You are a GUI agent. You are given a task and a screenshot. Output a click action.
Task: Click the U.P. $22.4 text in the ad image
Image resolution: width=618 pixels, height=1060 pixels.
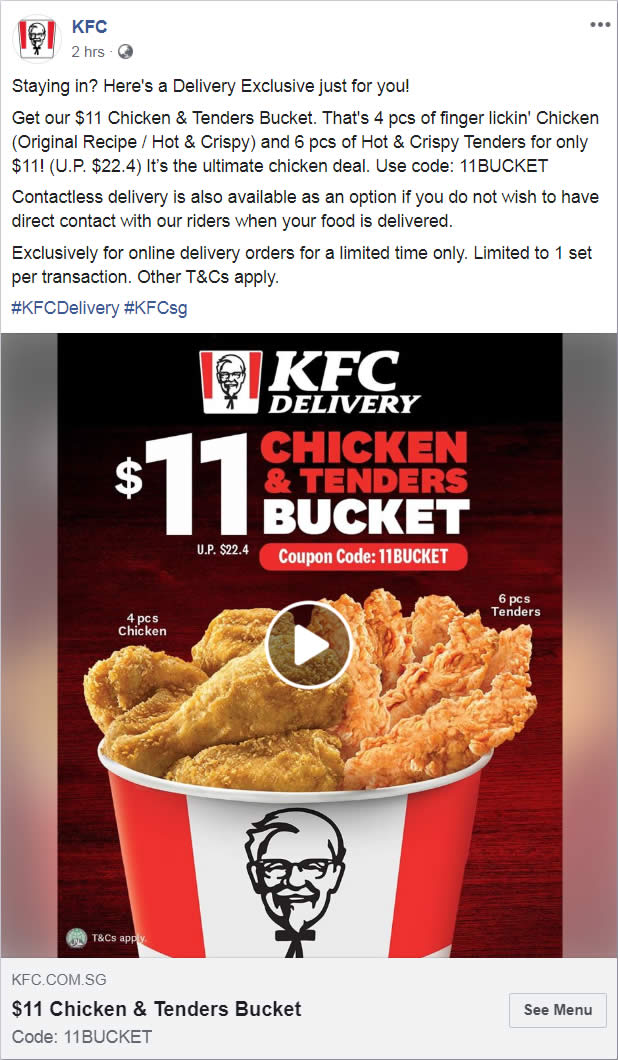[x=222, y=550]
